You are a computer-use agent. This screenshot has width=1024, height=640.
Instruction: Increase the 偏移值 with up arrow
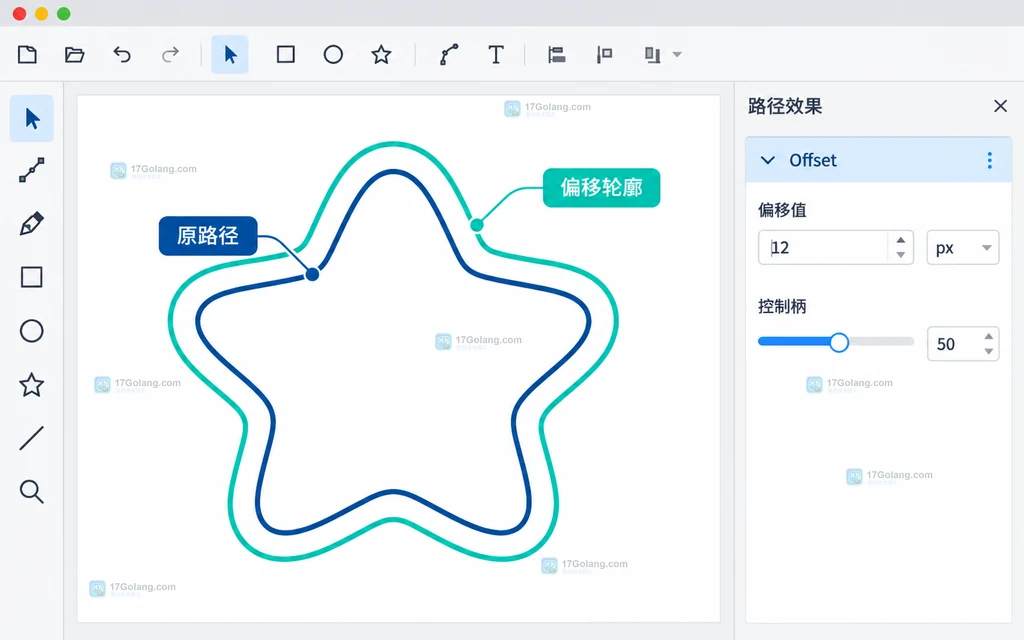click(901, 240)
